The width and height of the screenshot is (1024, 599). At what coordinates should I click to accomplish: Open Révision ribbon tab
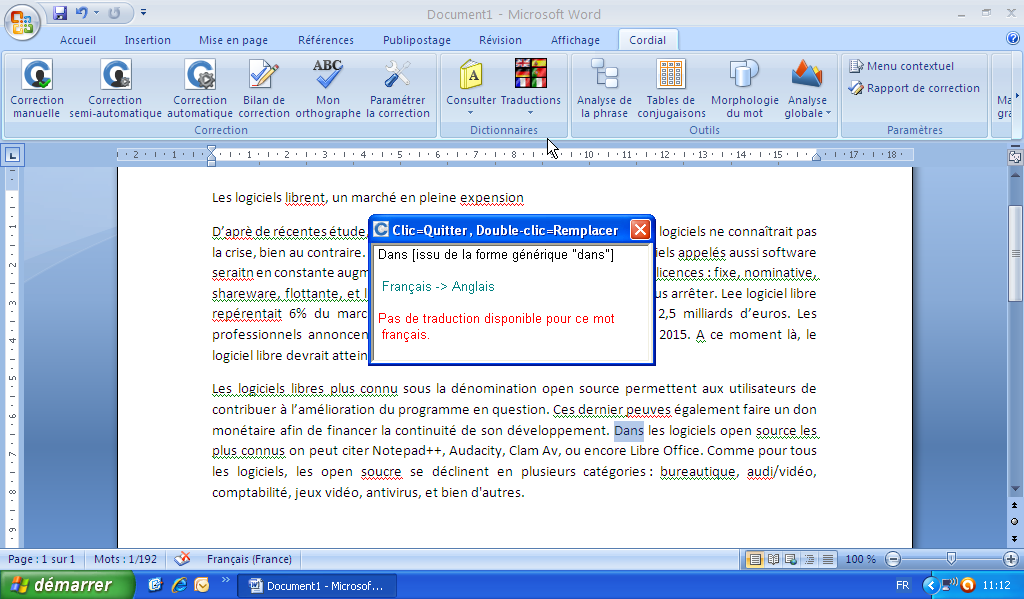click(500, 40)
